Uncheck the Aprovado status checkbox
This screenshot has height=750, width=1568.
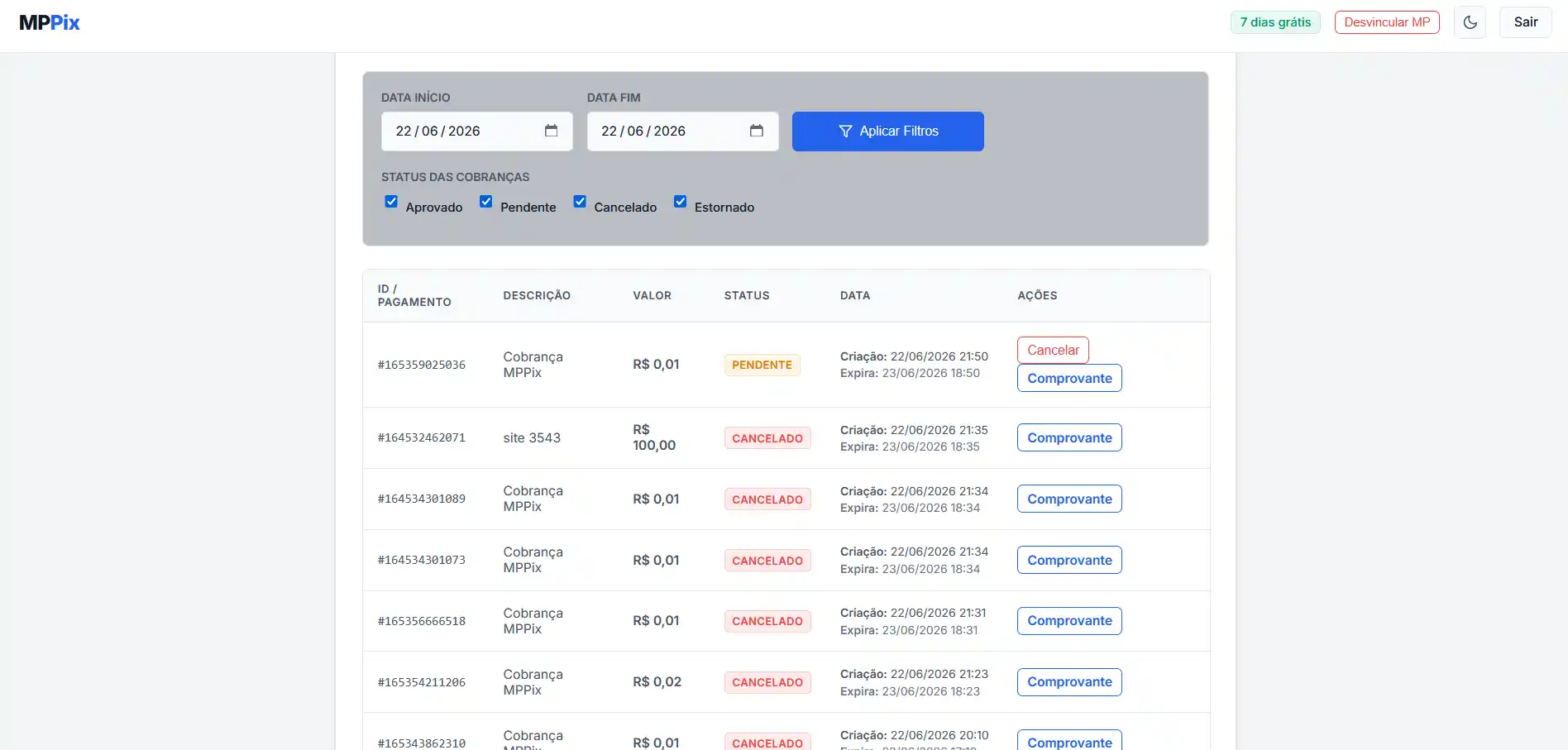[391, 202]
